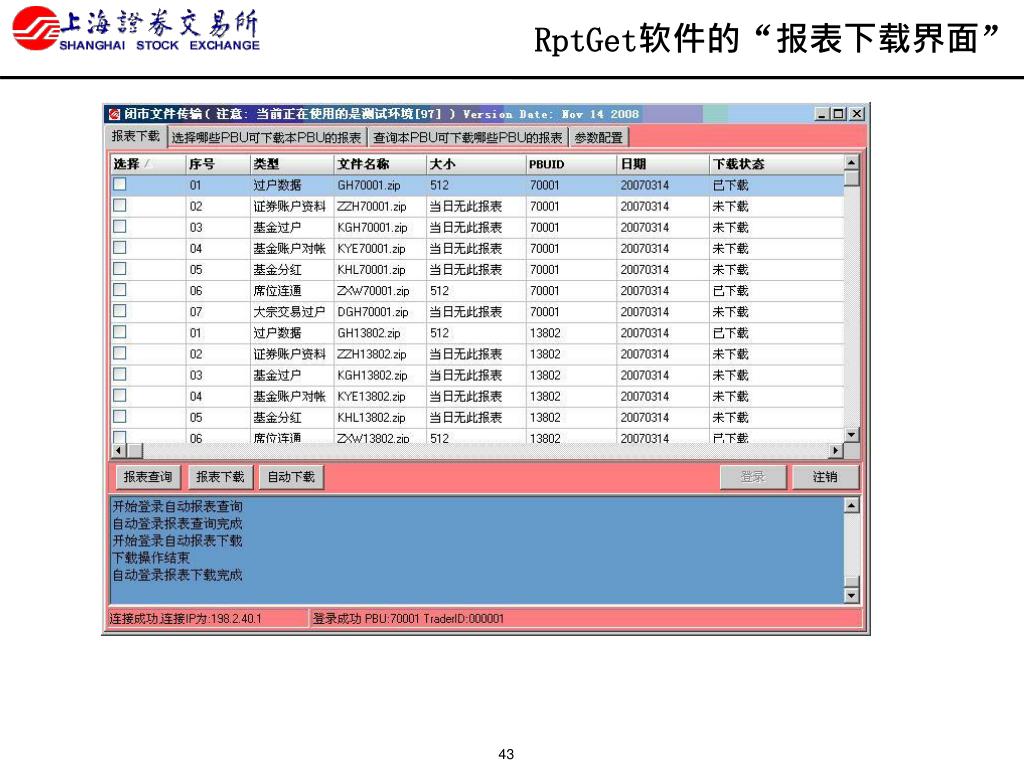Maximize the 闭市文件传输 window
Image resolution: width=1024 pixels, height=768 pixels.
pyautogui.click(x=838, y=114)
